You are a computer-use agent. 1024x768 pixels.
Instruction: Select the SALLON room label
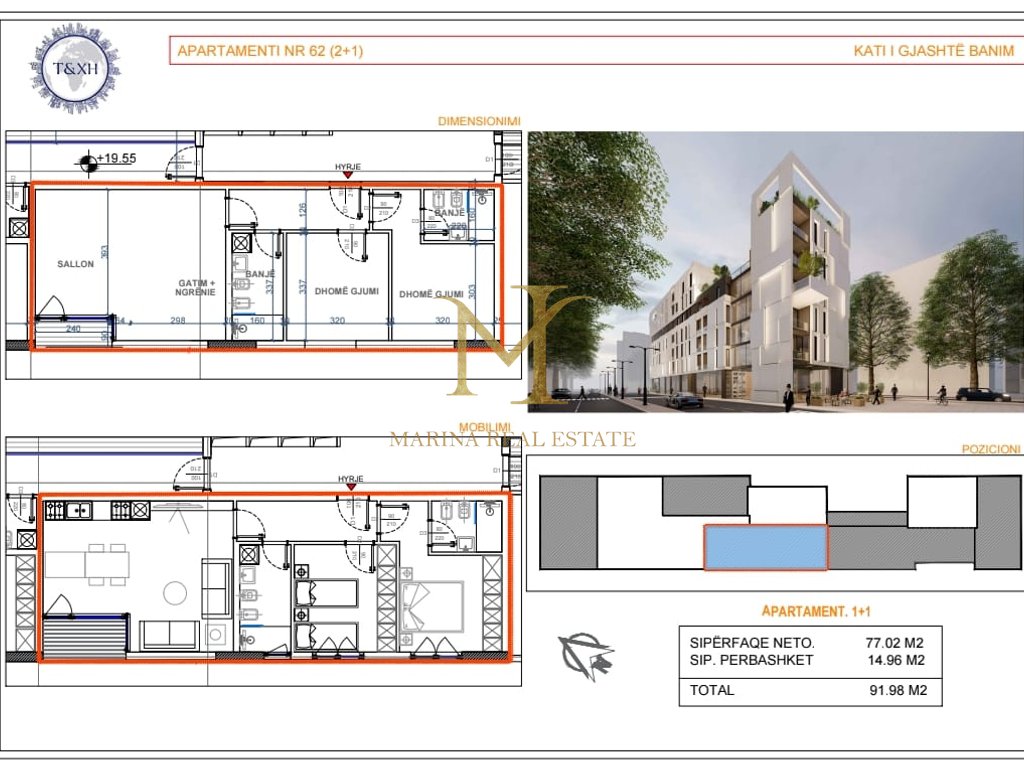76,264
